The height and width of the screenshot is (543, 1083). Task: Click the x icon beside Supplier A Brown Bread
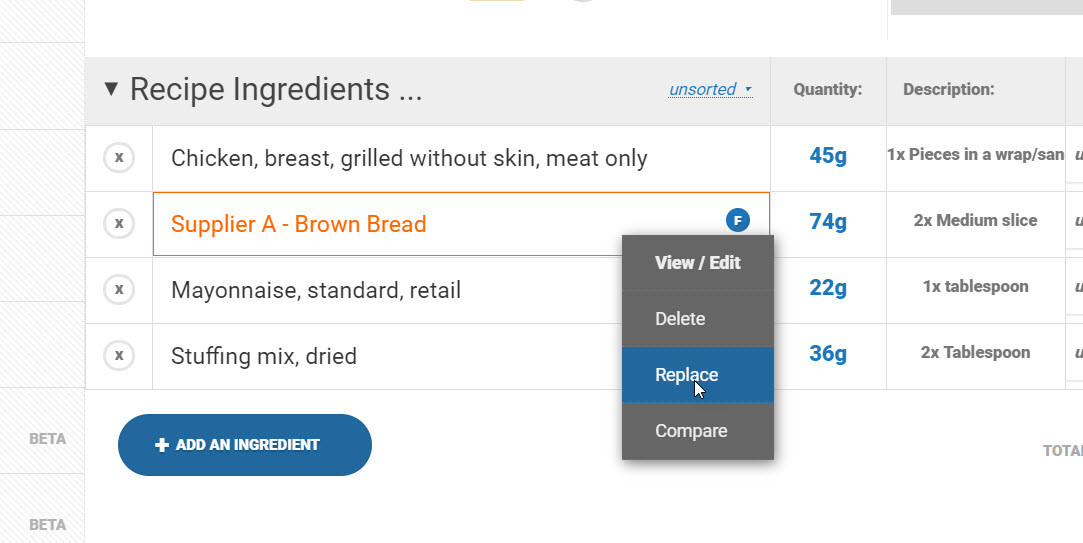click(119, 224)
